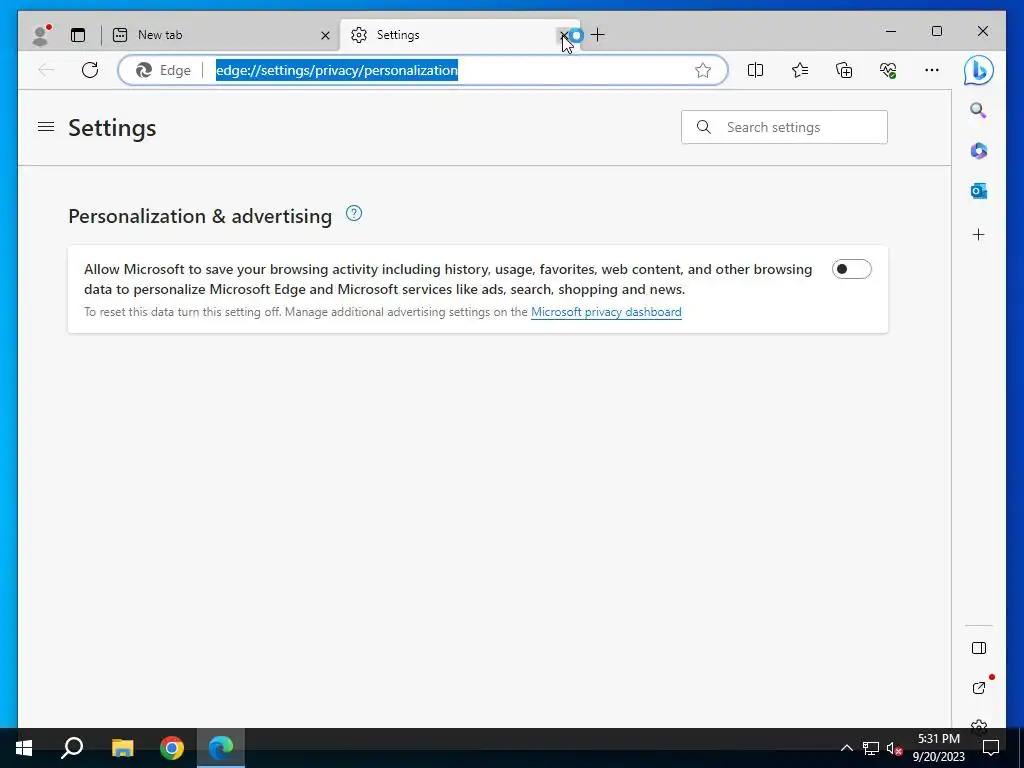Click the Personalization & advertising heading
The image size is (1024, 768).
(x=200, y=216)
